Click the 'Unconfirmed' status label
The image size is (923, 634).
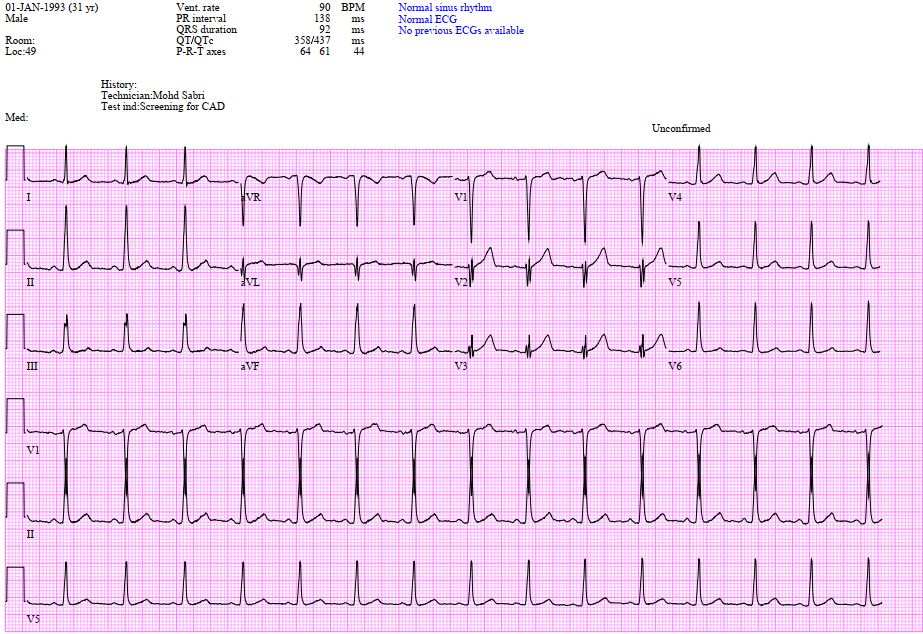pyautogui.click(x=681, y=128)
